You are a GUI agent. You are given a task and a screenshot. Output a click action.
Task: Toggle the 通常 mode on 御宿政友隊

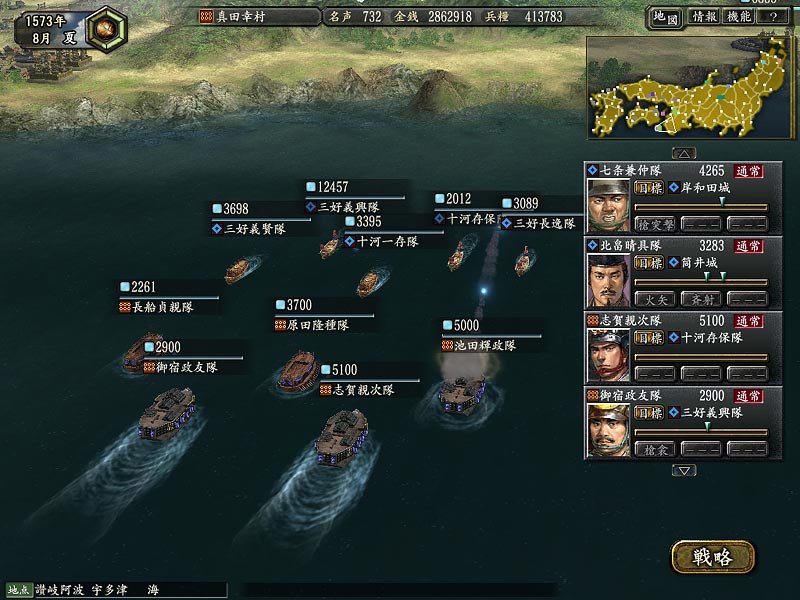748,396
